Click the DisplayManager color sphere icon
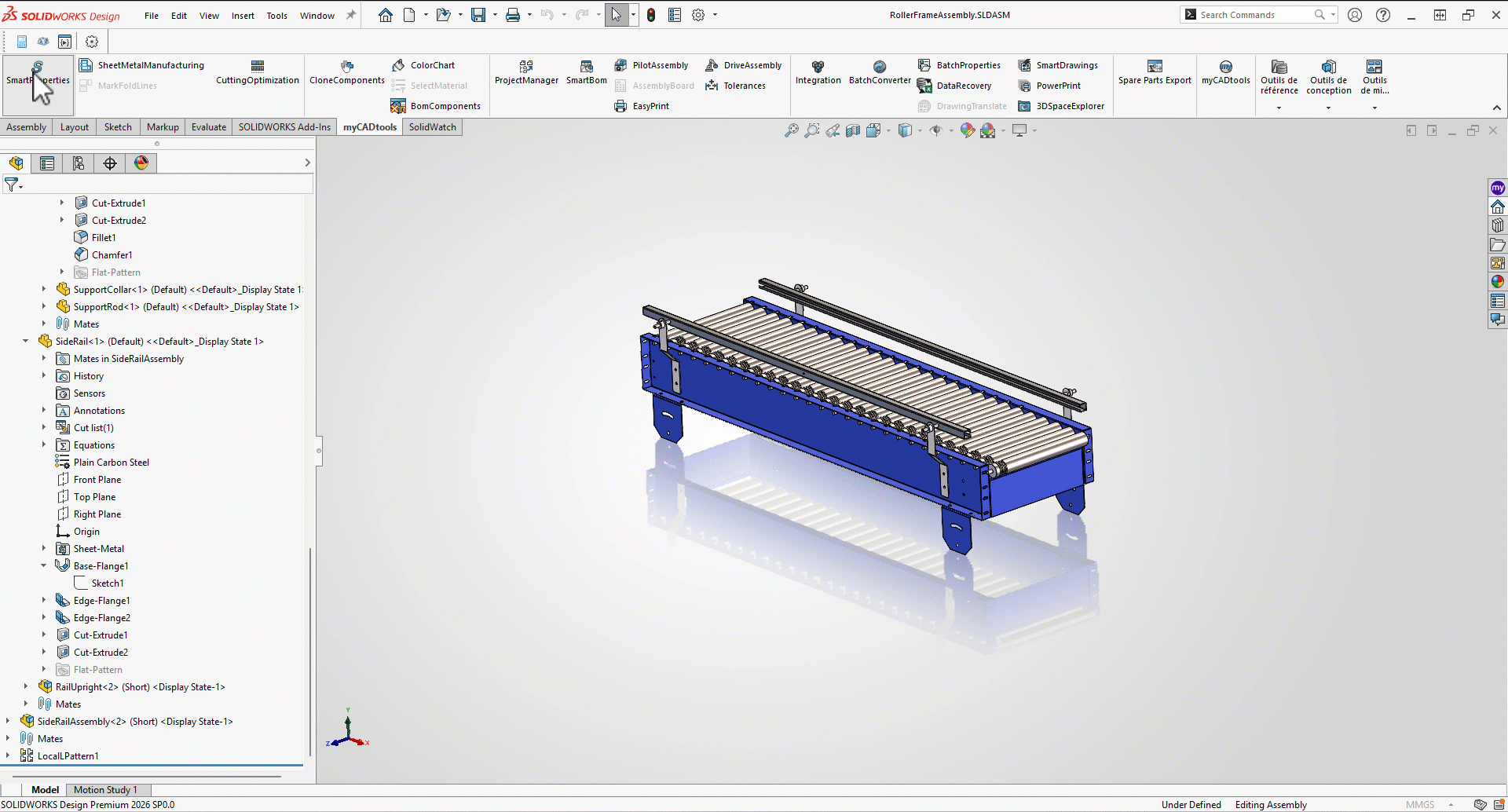1508x812 pixels. coord(141,163)
